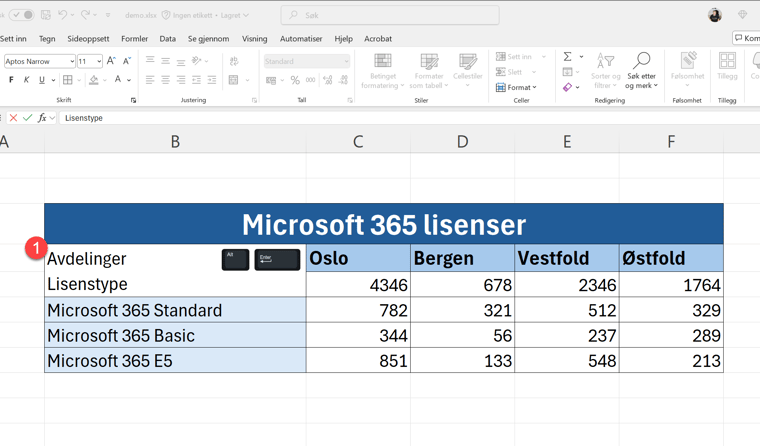760x447 pixels.
Task: Open the Hjelp tab
Action: point(344,39)
